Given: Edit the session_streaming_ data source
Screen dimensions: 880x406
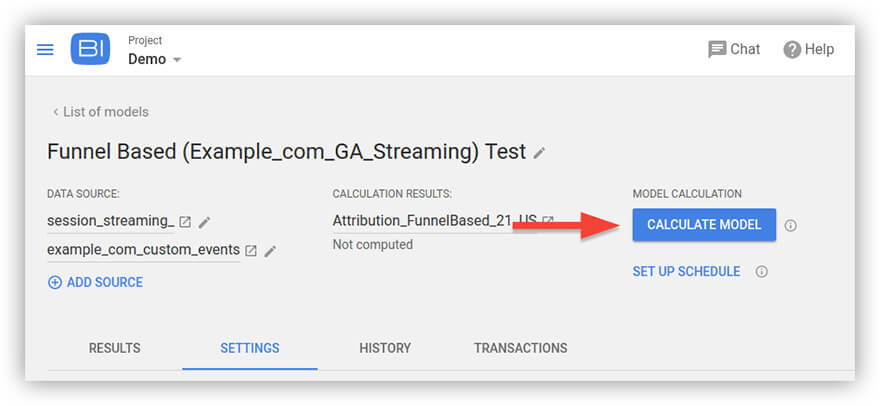Looking at the screenshot, I should click(x=205, y=222).
